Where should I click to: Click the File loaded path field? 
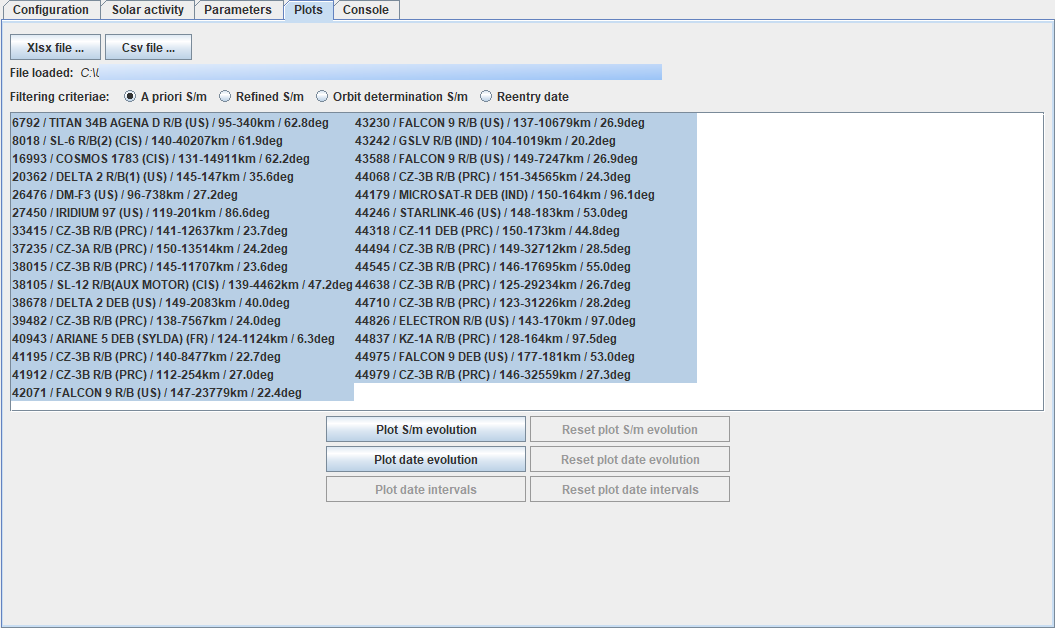tap(380, 72)
